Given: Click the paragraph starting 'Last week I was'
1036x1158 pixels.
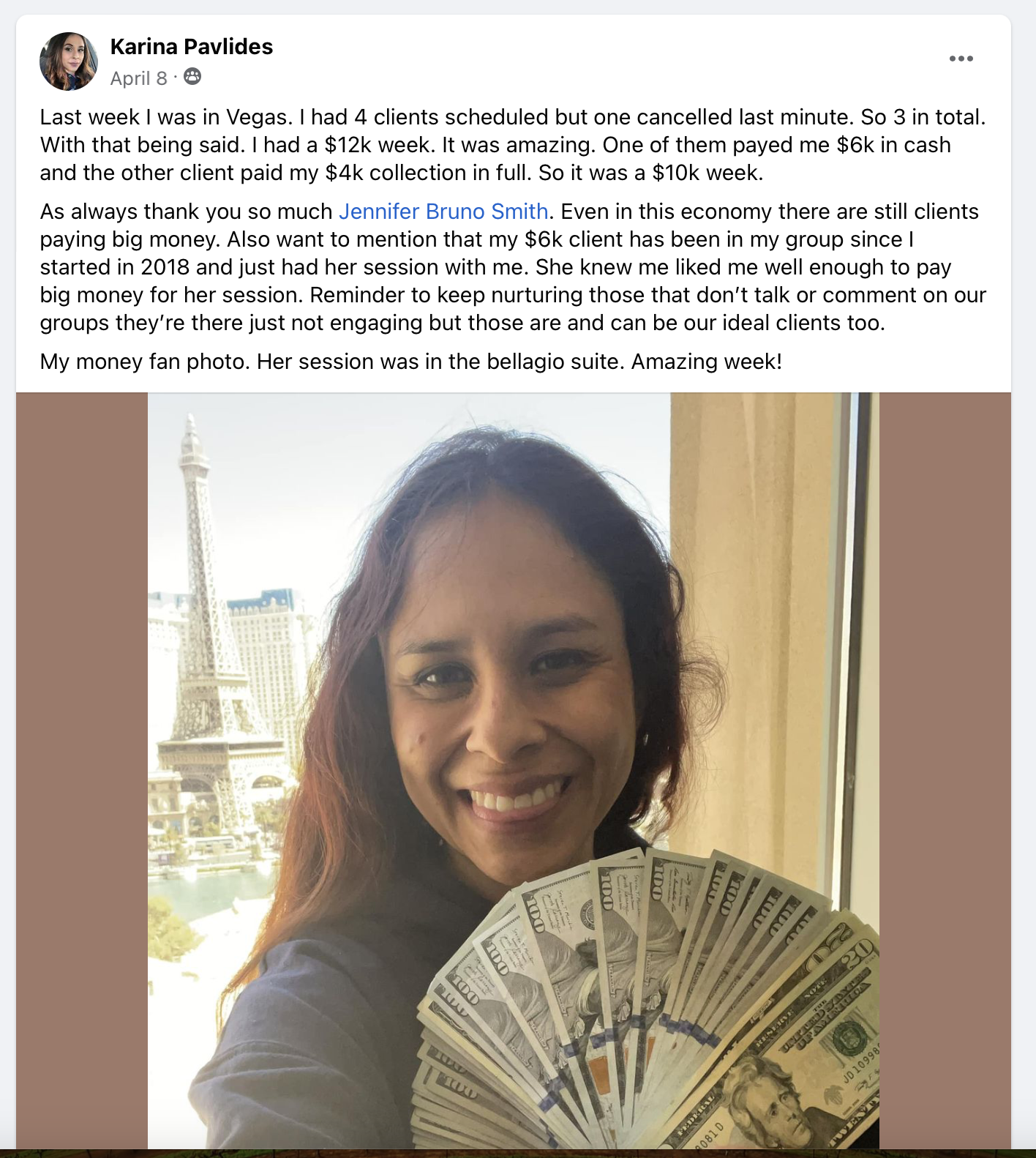Looking at the screenshot, I should tap(513, 145).
